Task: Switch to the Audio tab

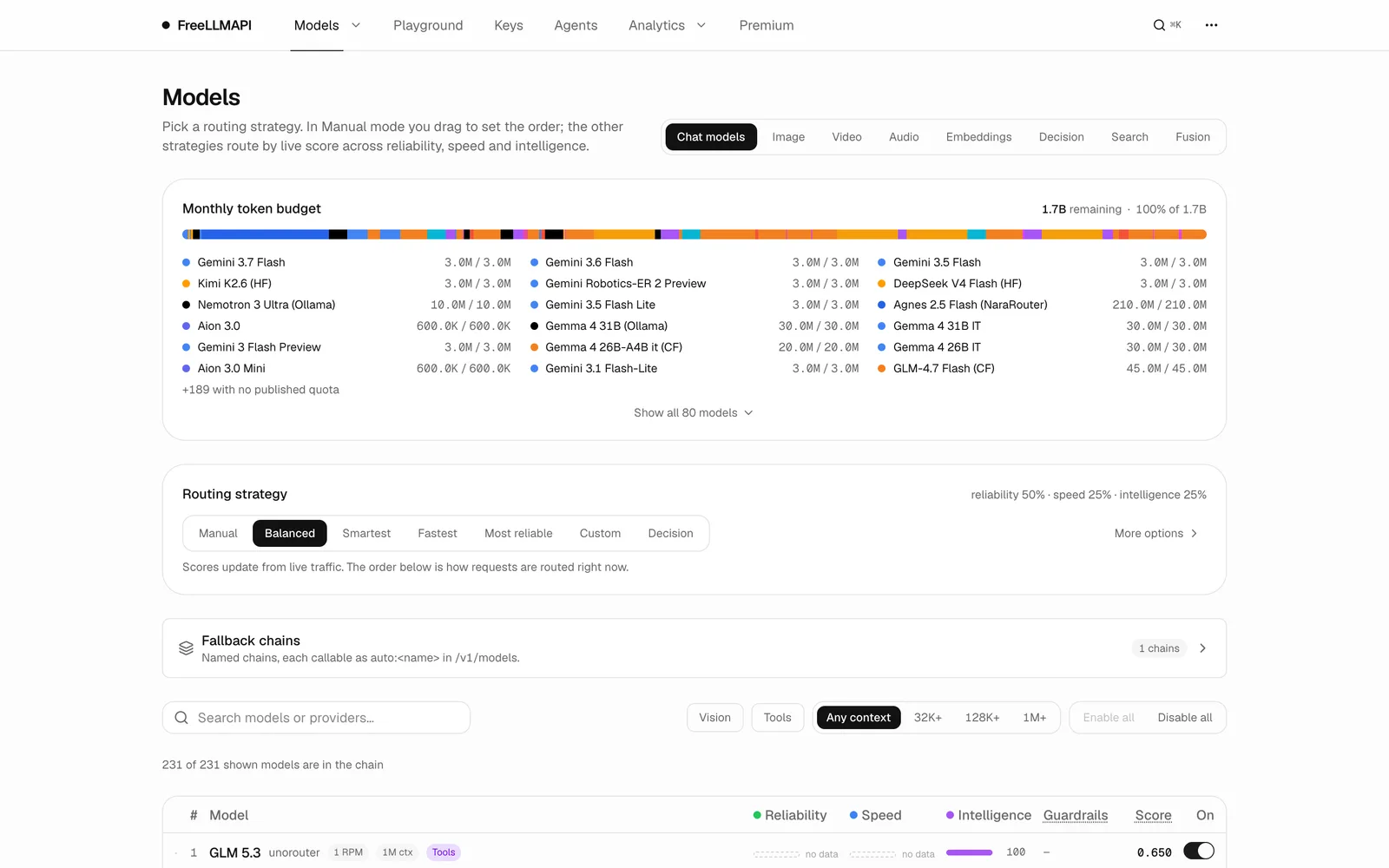Action: (x=904, y=137)
